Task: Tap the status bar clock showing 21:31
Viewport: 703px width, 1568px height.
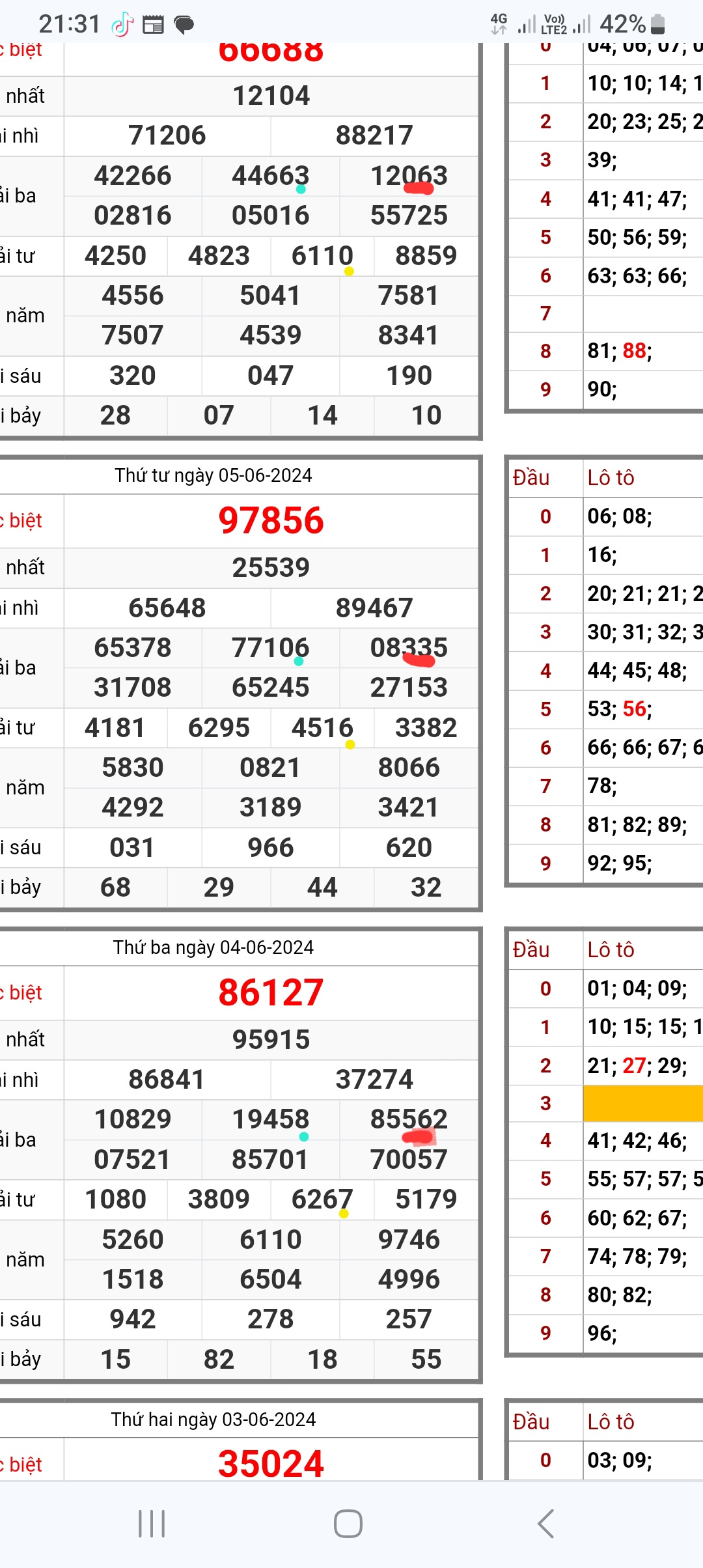Action: tap(69, 24)
